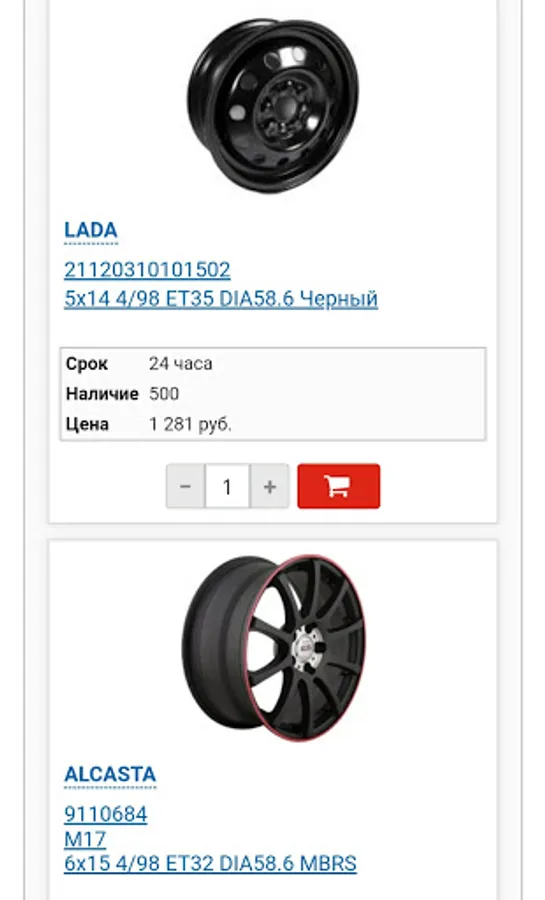The width and height of the screenshot is (545, 900).
Task: Add the LADA wheel to cart
Action: click(x=338, y=486)
